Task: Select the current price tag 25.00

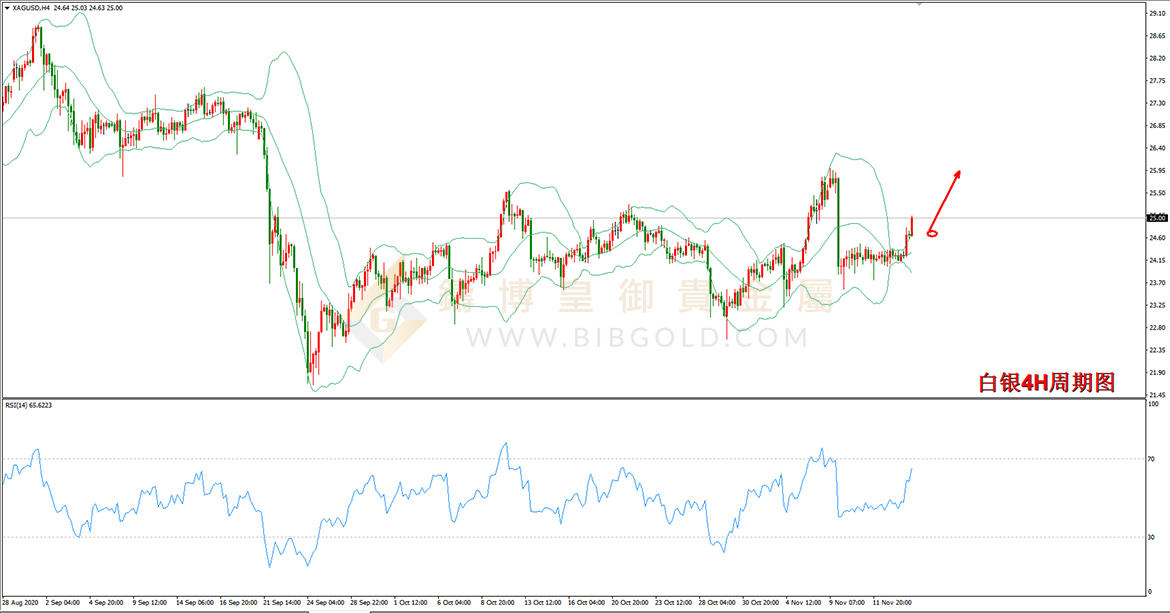Action: tap(1157, 218)
